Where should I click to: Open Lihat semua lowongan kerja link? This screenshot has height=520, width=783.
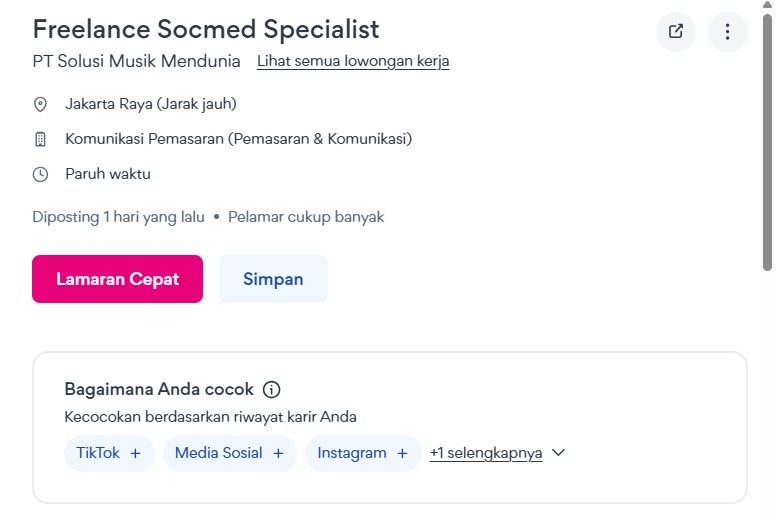[353, 61]
